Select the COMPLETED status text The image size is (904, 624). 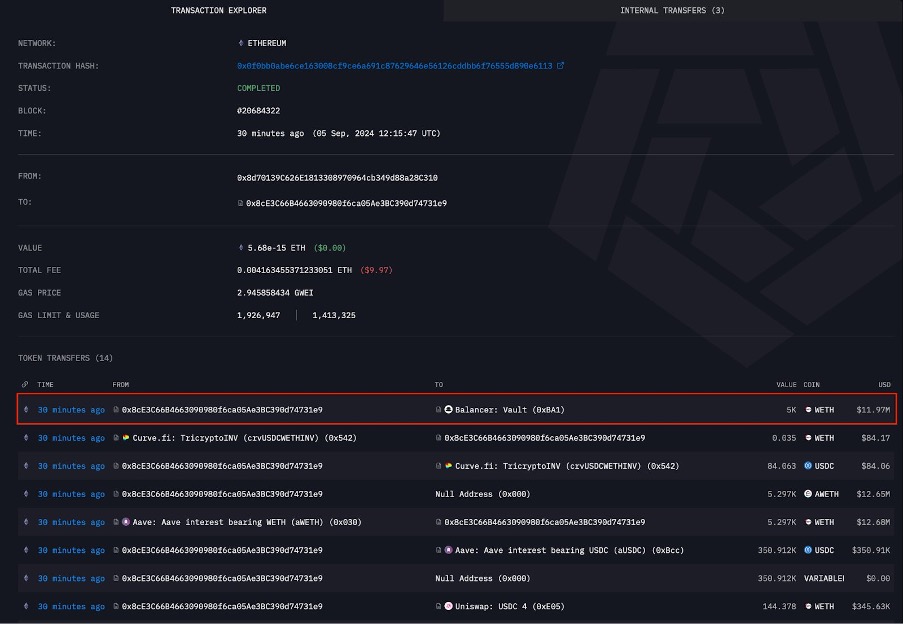pos(258,88)
